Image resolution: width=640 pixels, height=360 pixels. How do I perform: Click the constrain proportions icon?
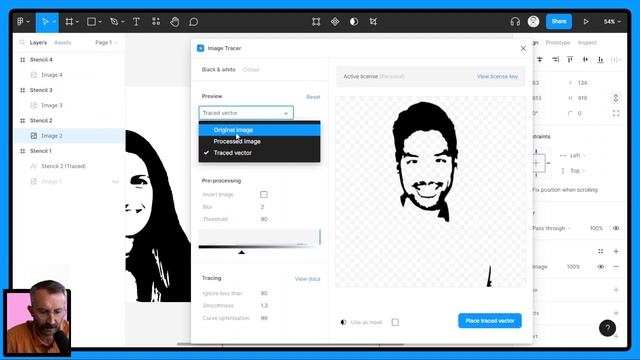[616, 98]
